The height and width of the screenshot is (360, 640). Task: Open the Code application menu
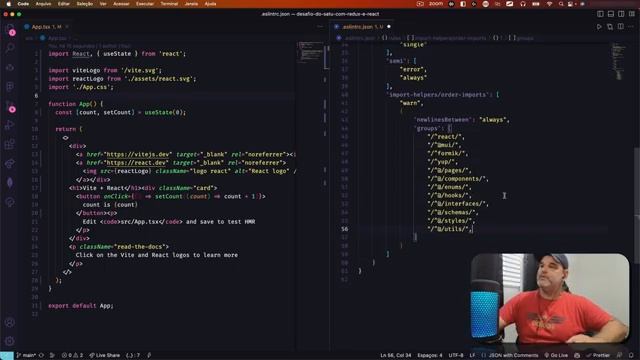[23, 4]
